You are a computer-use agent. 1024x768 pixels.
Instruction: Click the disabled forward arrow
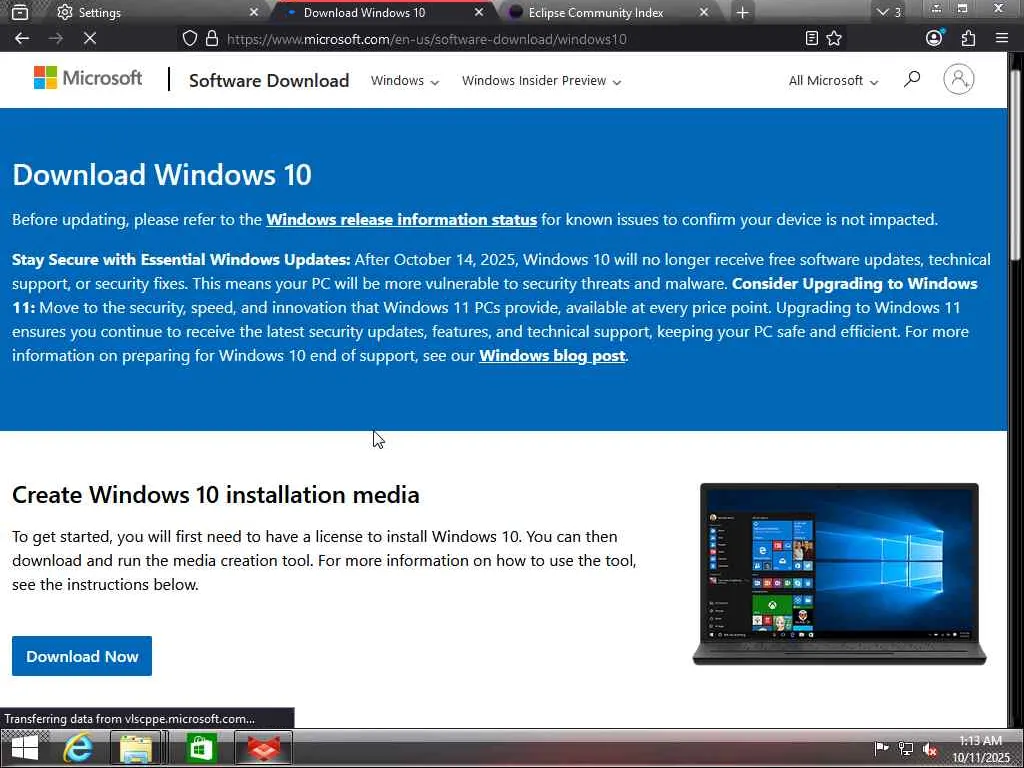pyautogui.click(x=56, y=39)
